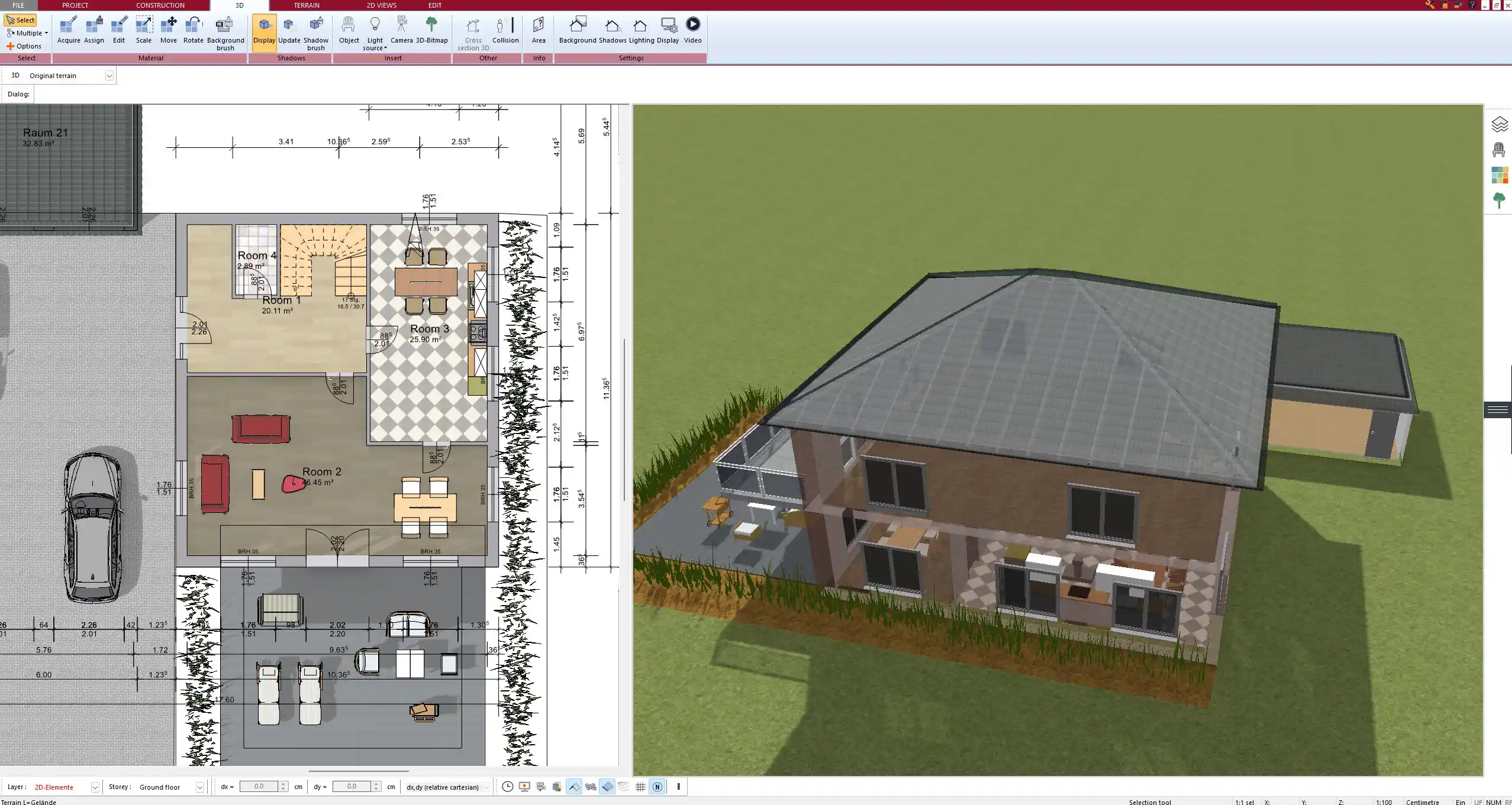
Task: Toggle the north arrow N button
Action: click(x=657, y=787)
